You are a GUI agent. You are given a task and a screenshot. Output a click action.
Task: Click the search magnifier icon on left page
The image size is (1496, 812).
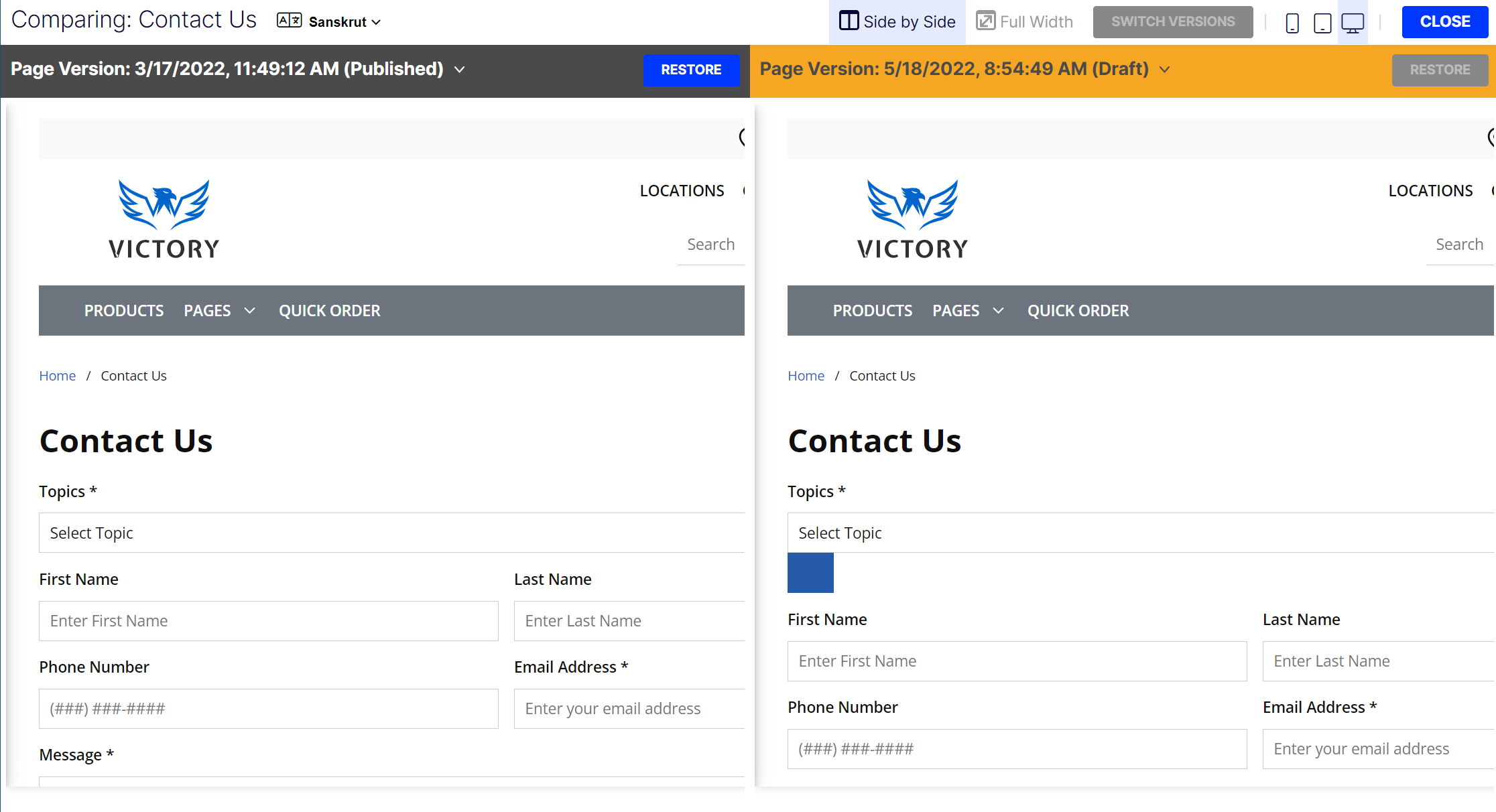[744, 138]
